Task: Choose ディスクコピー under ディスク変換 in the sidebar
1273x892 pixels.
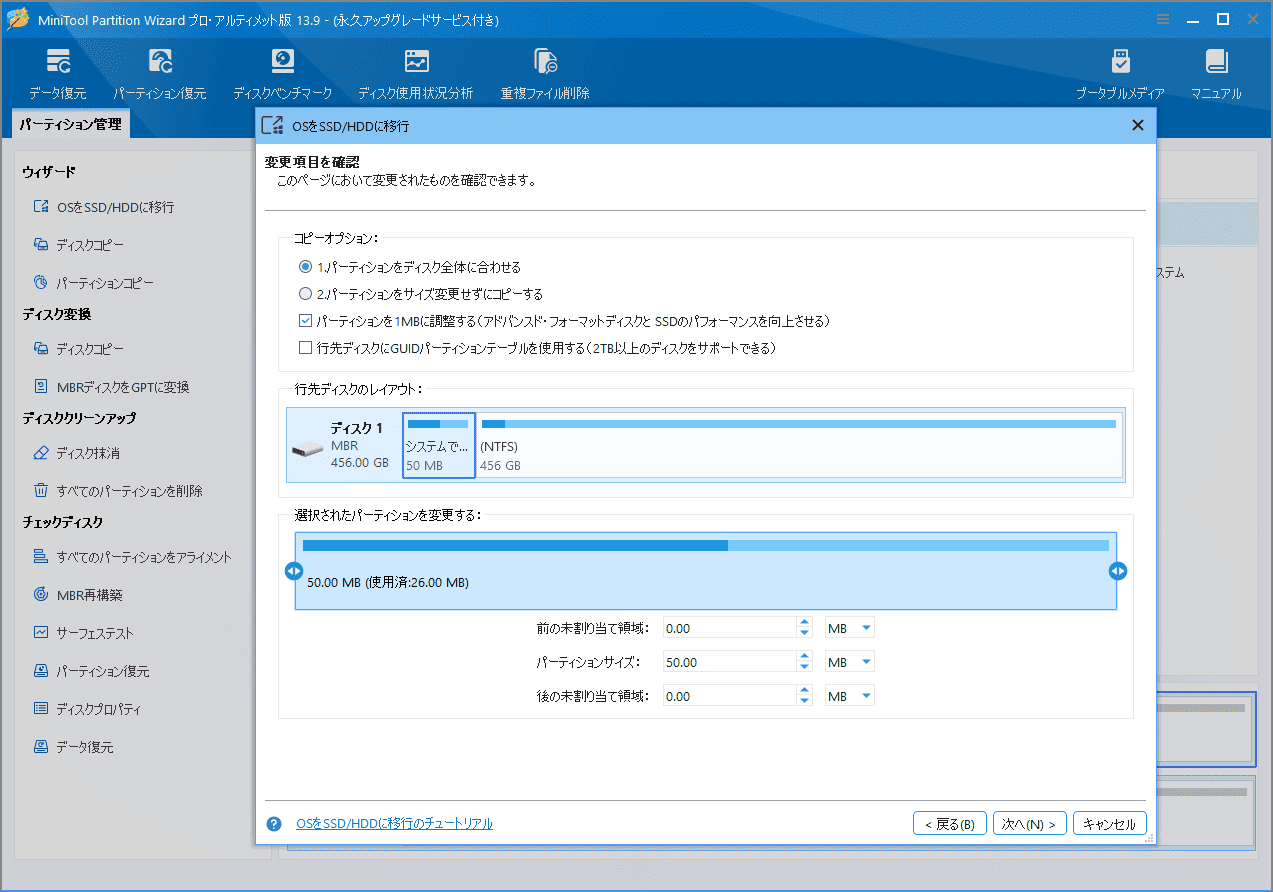Action: 79,349
